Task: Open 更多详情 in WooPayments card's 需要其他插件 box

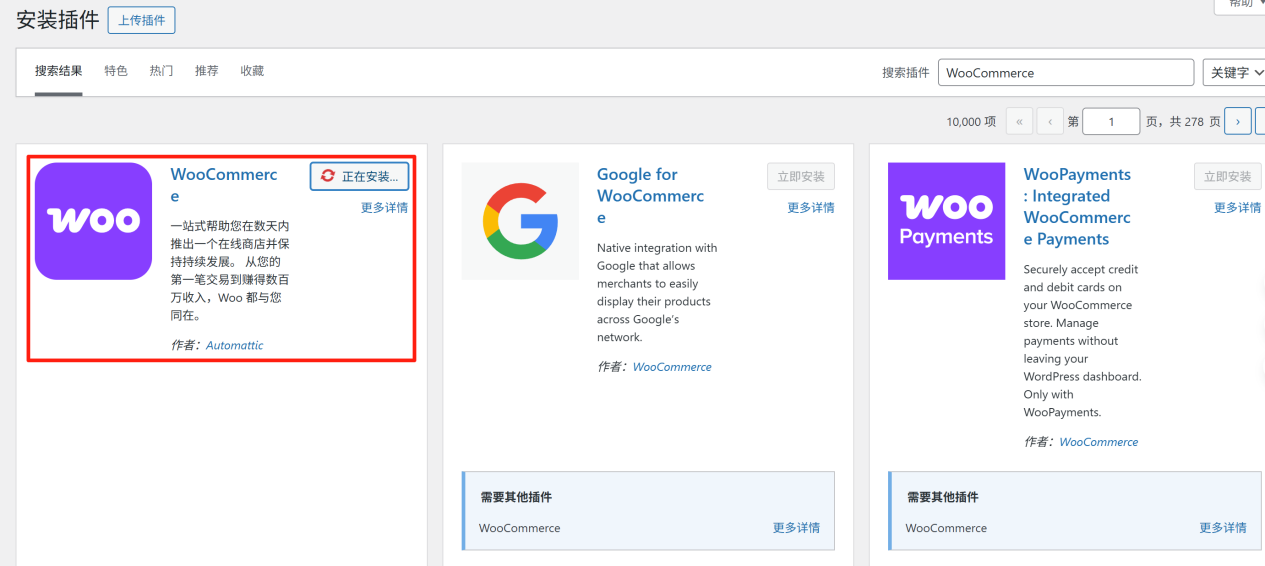Action: (x=1223, y=528)
